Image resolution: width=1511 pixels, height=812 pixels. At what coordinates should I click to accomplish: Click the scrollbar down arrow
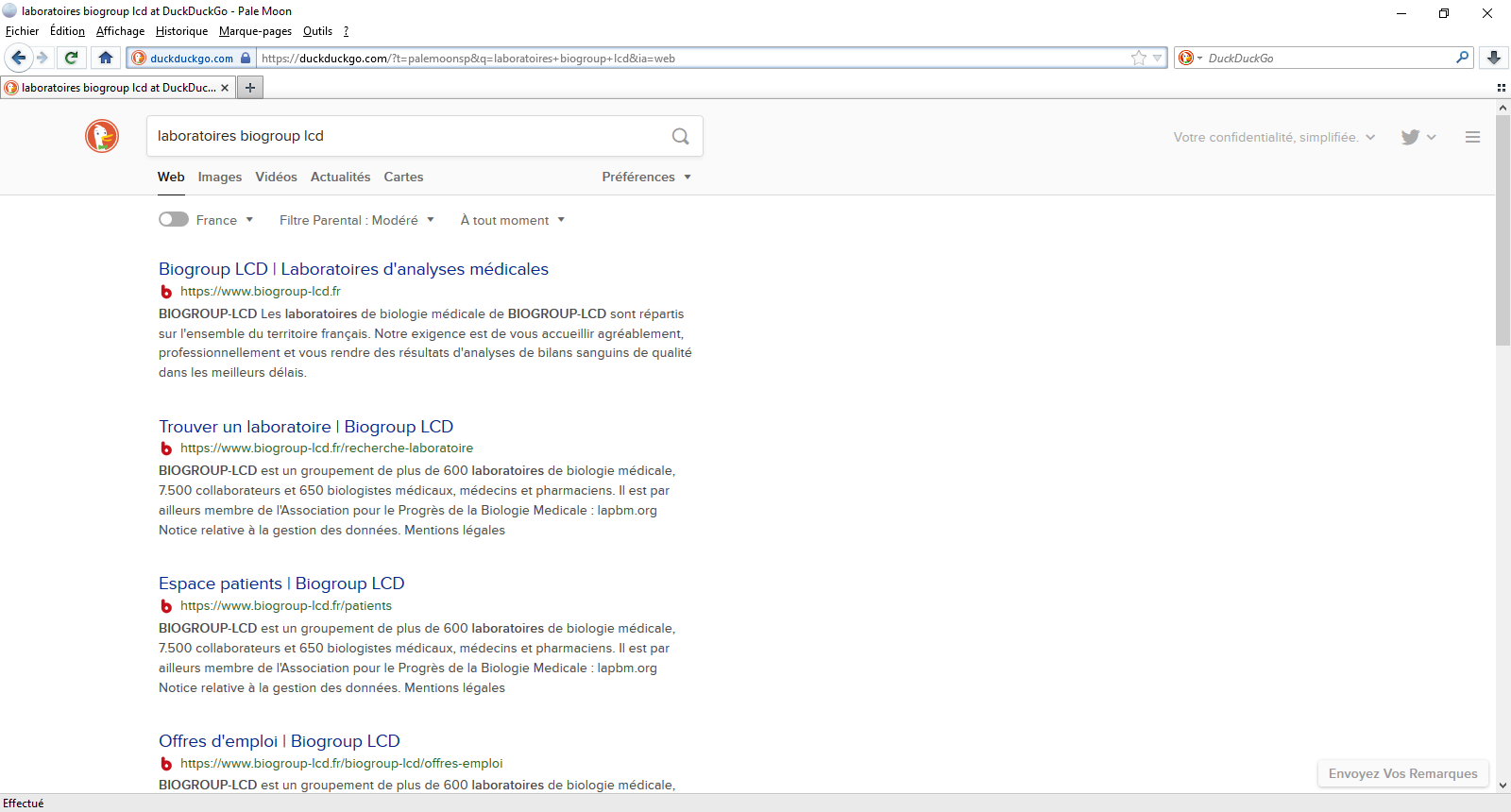pos(1503,785)
